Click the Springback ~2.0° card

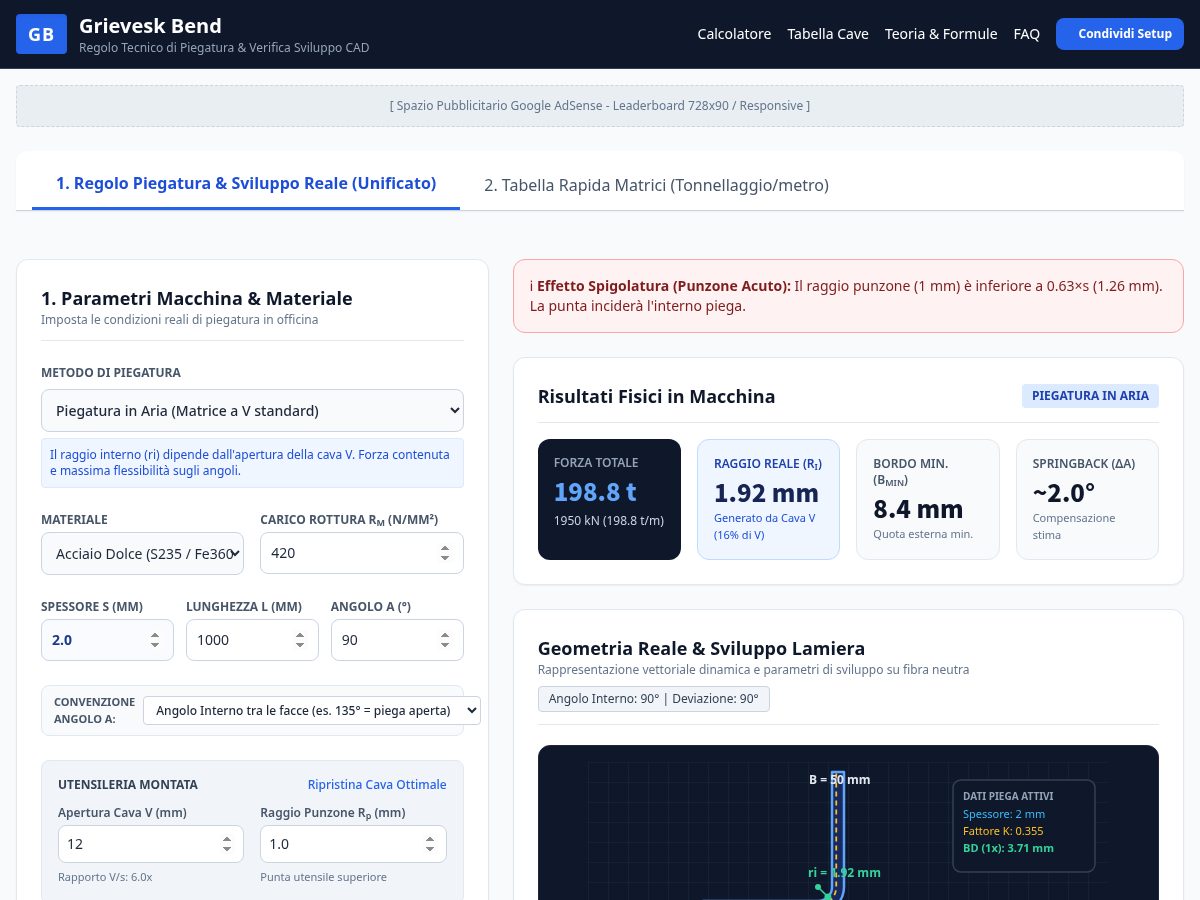pos(1087,499)
